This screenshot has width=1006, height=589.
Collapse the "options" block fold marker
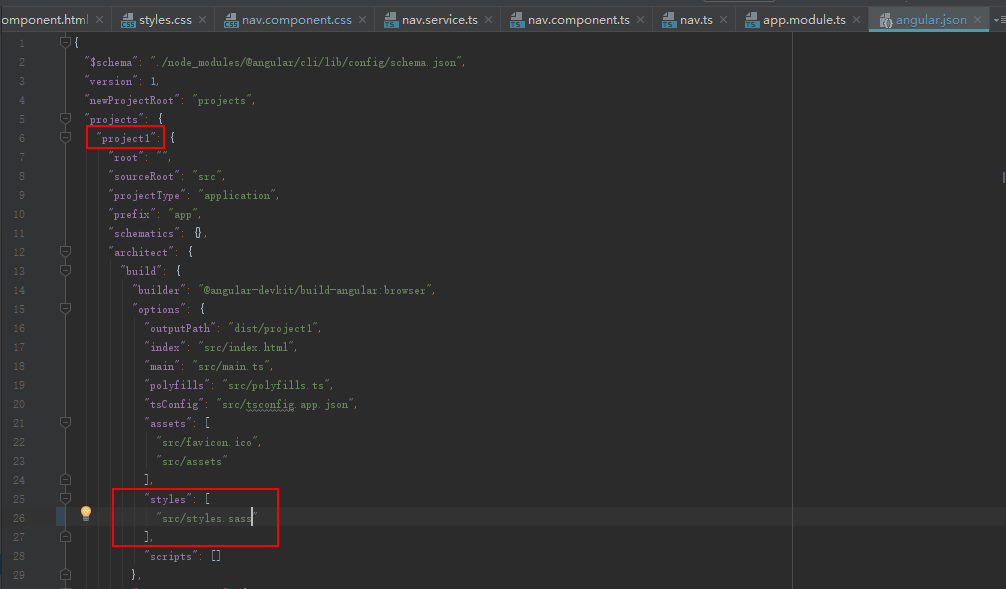pos(65,309)
